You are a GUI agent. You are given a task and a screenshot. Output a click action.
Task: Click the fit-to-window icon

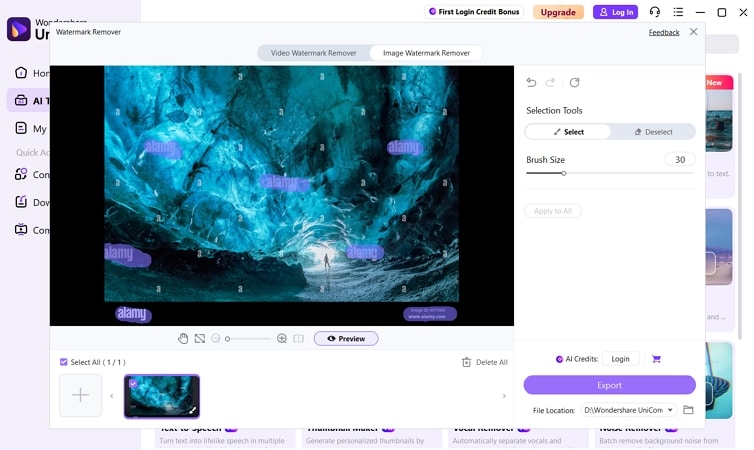click(x=200, y=338)
